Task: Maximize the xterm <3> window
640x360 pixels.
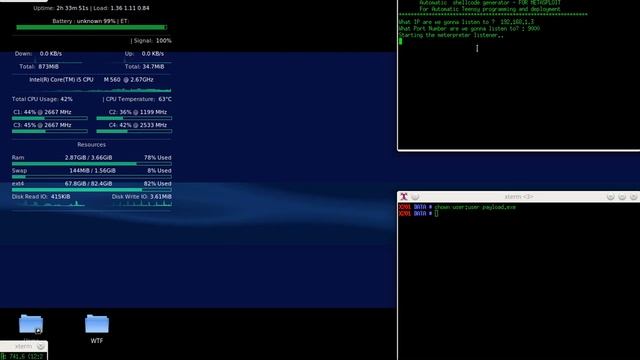Action: tap(622, 197)
